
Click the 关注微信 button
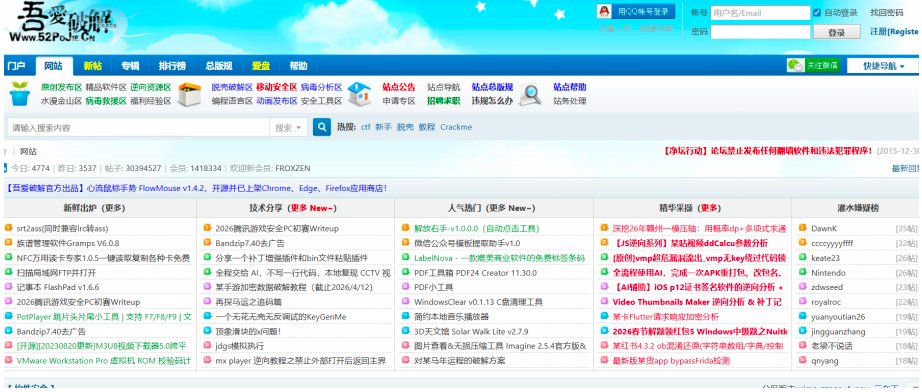[813, 65]
